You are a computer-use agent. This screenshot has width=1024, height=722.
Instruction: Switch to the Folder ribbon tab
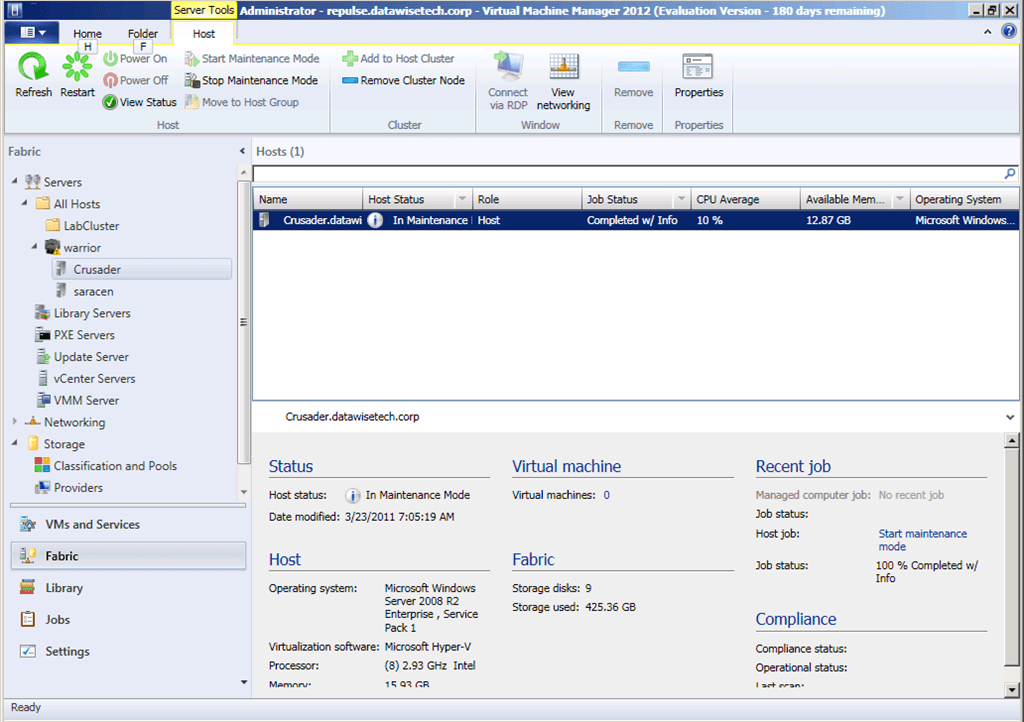tap(142, 33)
